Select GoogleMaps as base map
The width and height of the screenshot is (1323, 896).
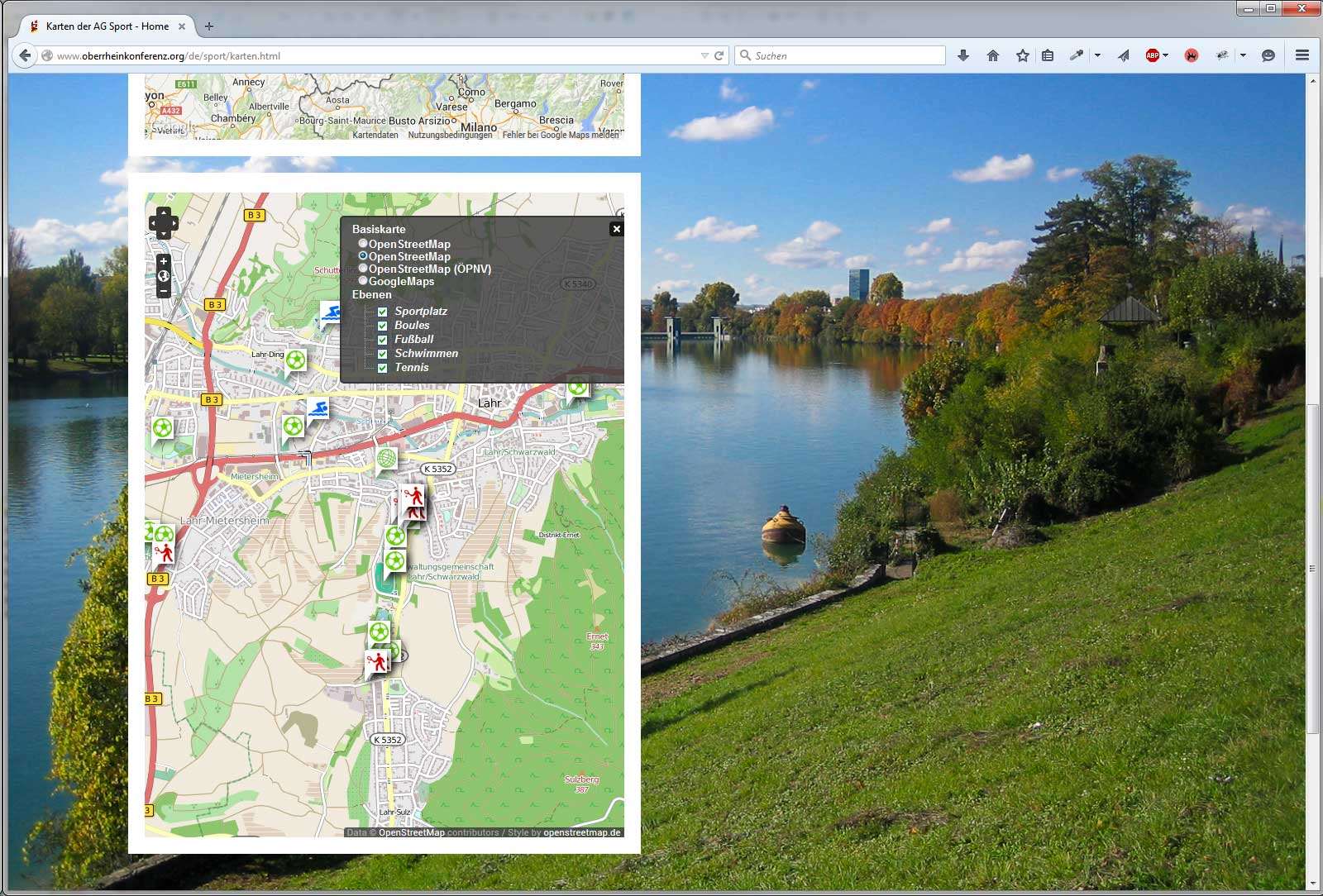[x=363, y=281]
